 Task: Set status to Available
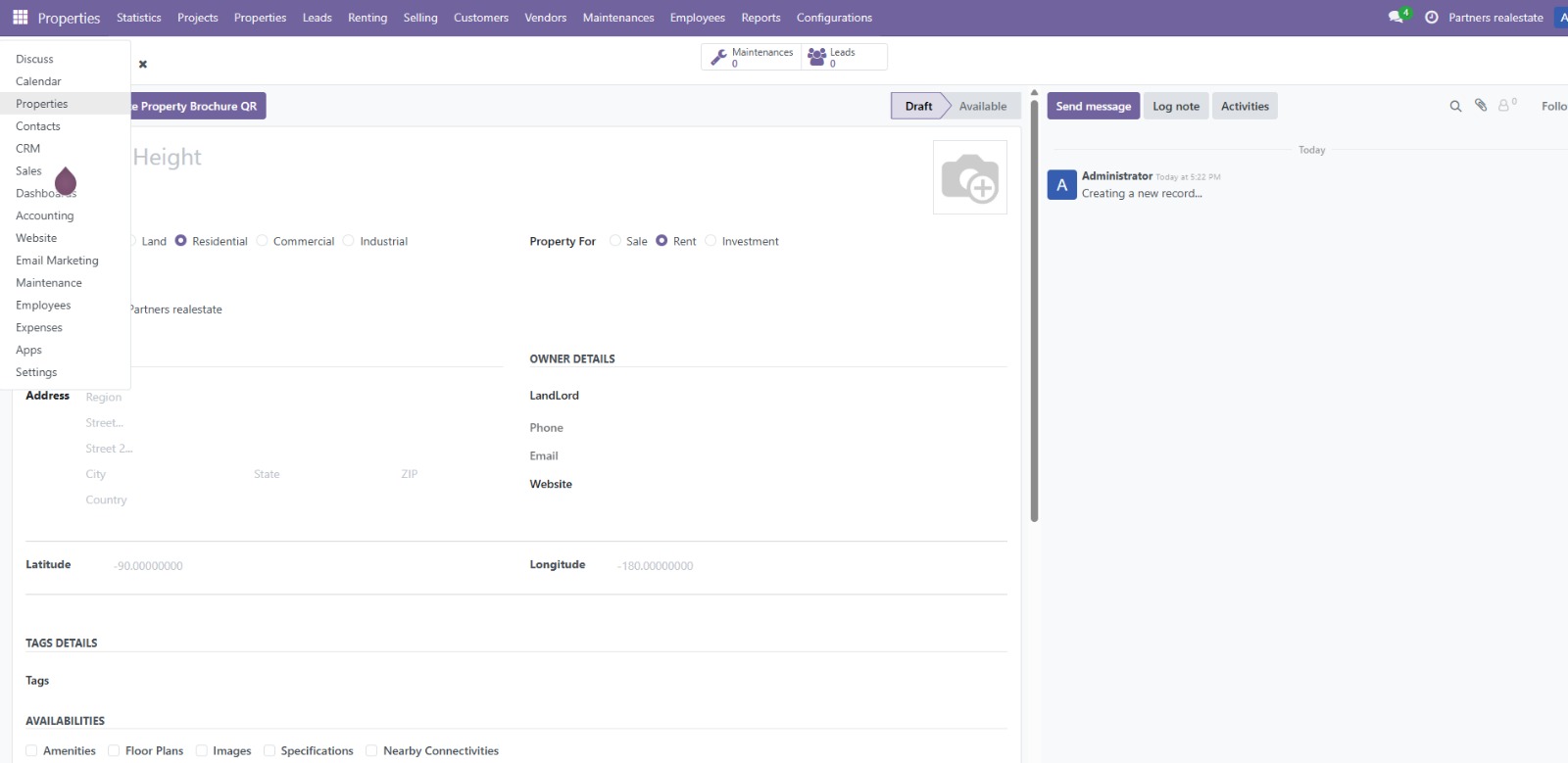coord(982,106)
